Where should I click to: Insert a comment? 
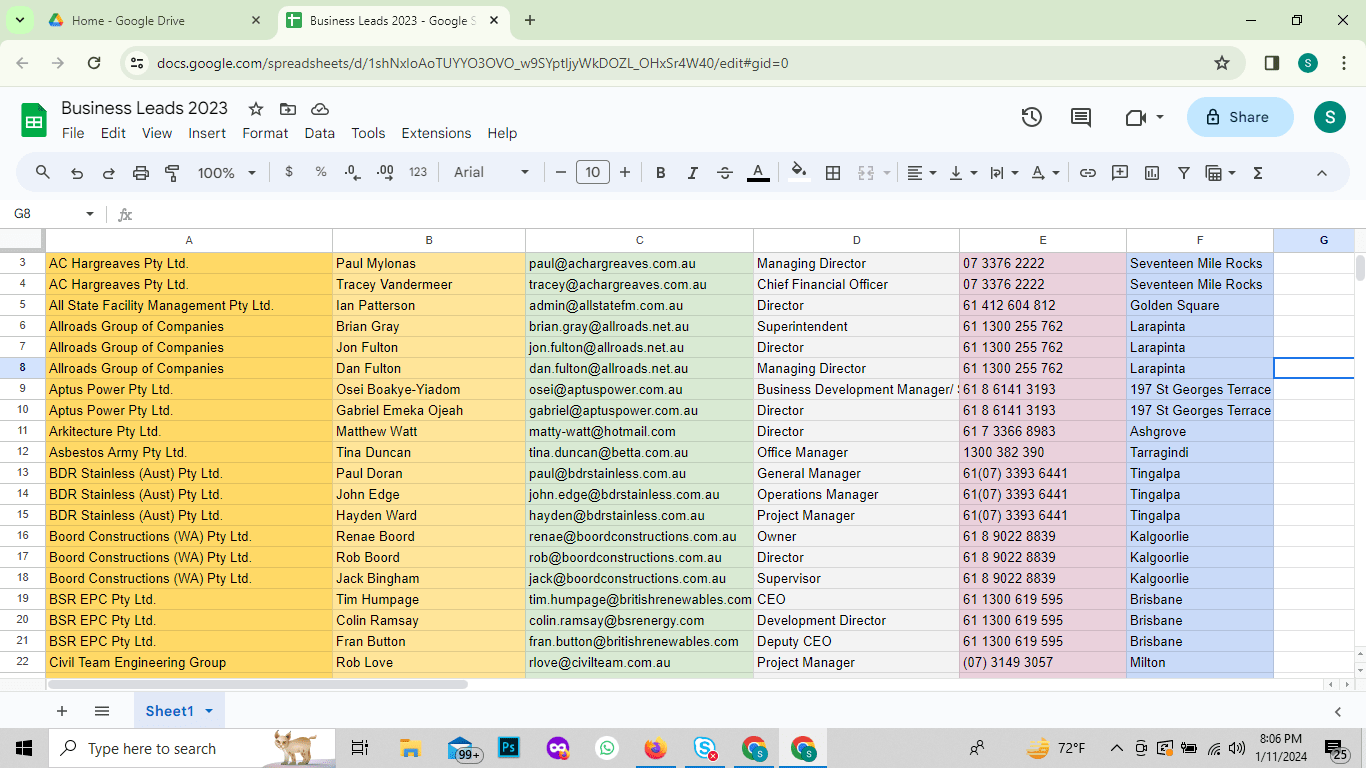click(1120, 173)
